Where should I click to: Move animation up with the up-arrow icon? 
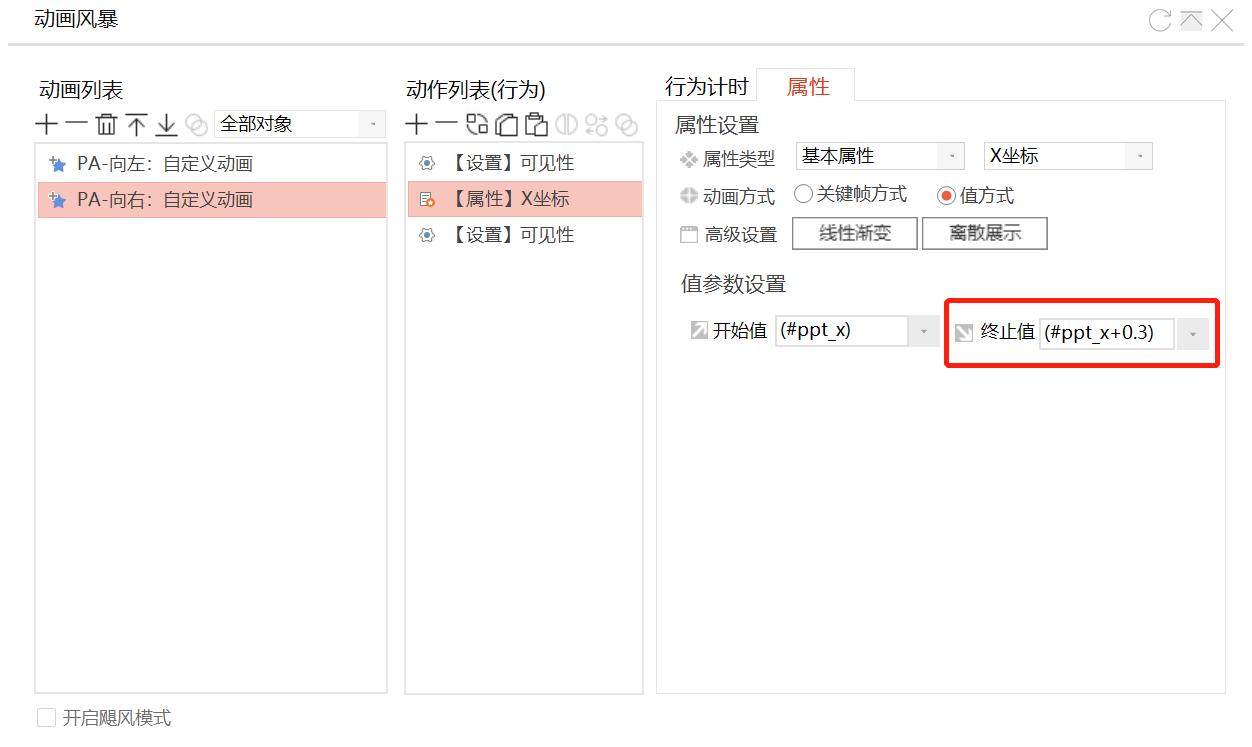[136, 125]
